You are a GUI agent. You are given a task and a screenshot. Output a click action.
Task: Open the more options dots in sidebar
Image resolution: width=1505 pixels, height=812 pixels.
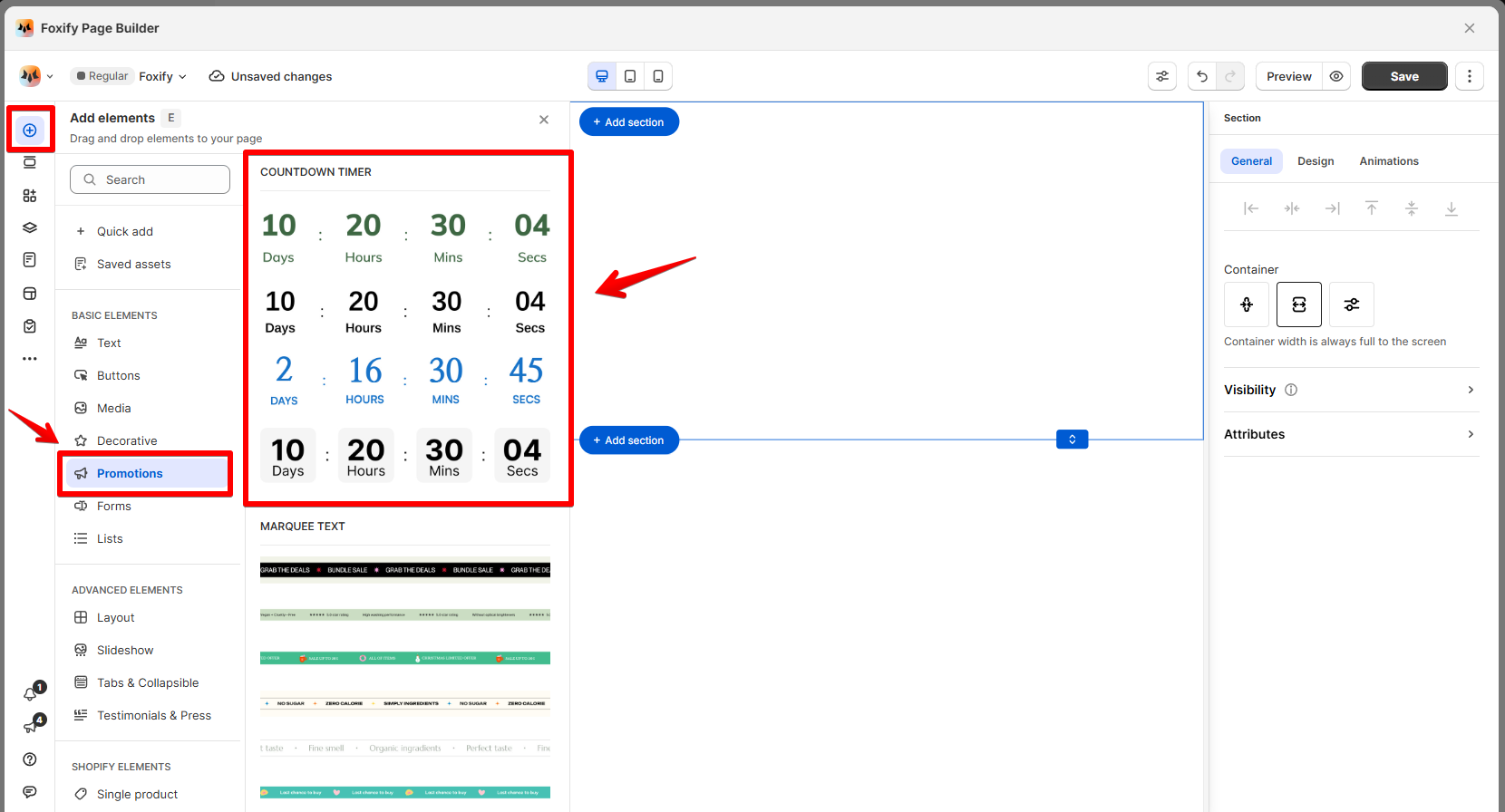pos(30,359)
